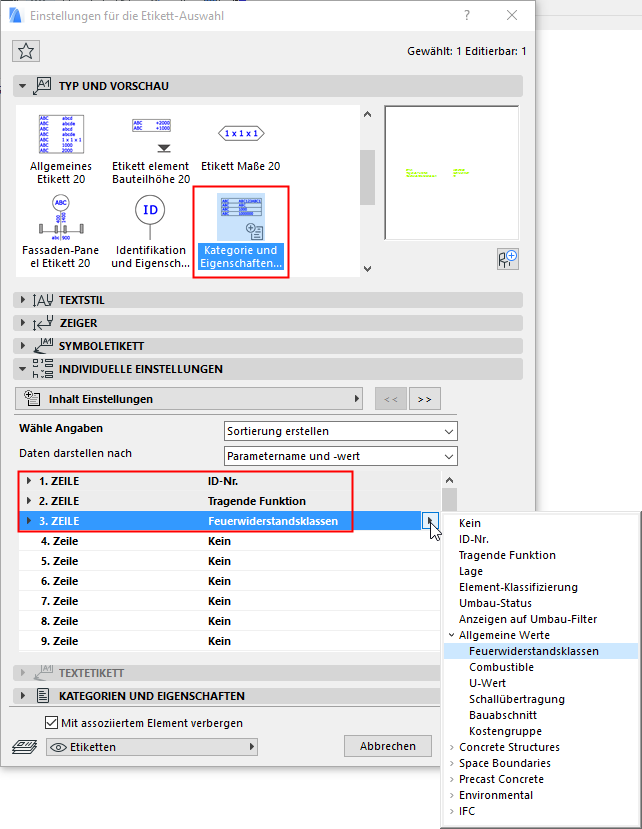Click the popup arrow on 3. ZEILE
This screenshot has width=642, height=829.
click(429, 521)
